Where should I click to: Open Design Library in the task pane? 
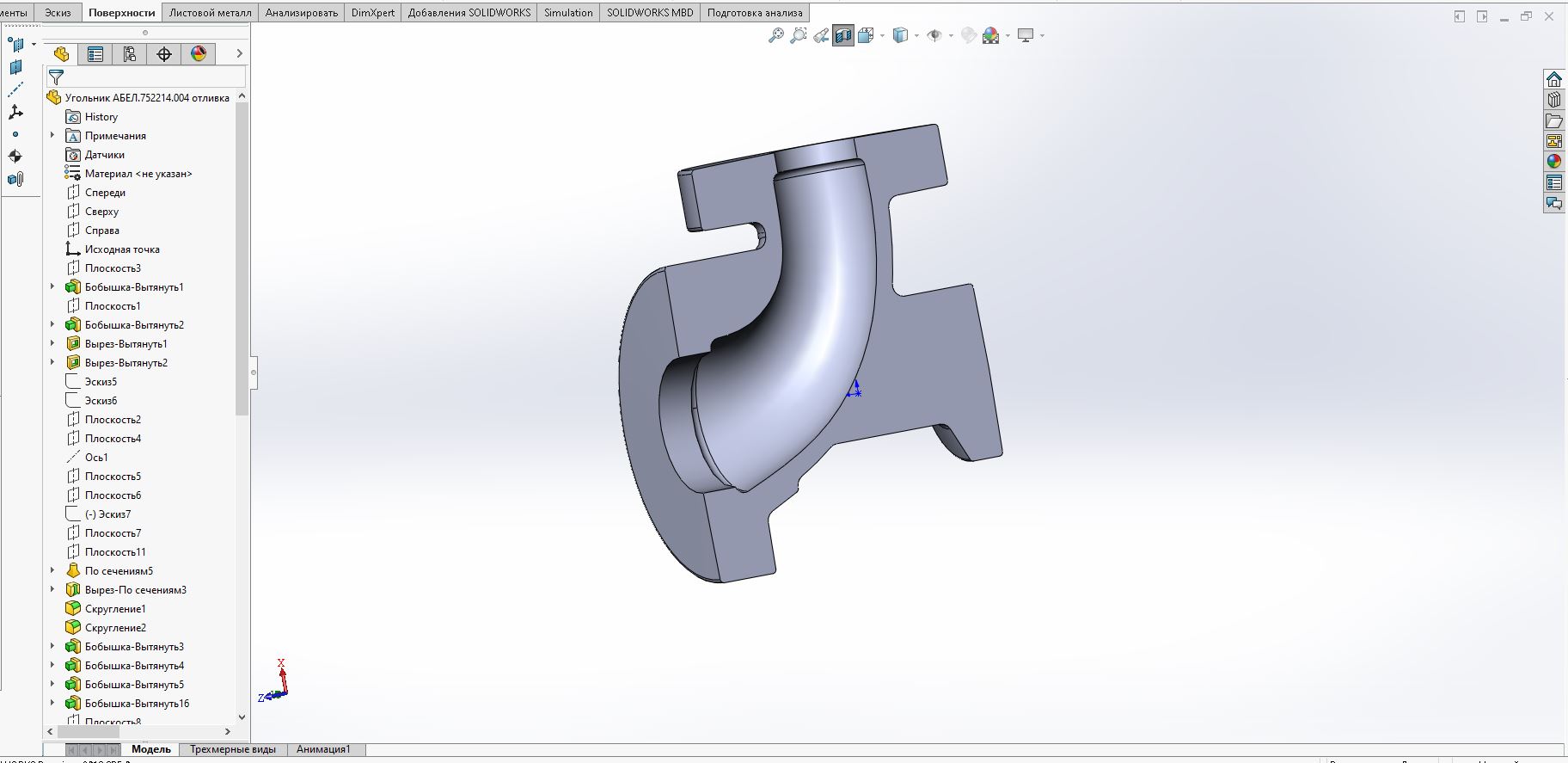[1553, 100]
